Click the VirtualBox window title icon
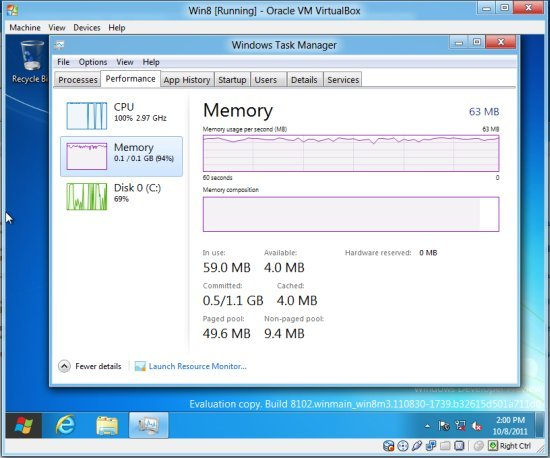This screenshot has height=458, width=550. pos(12,10)
